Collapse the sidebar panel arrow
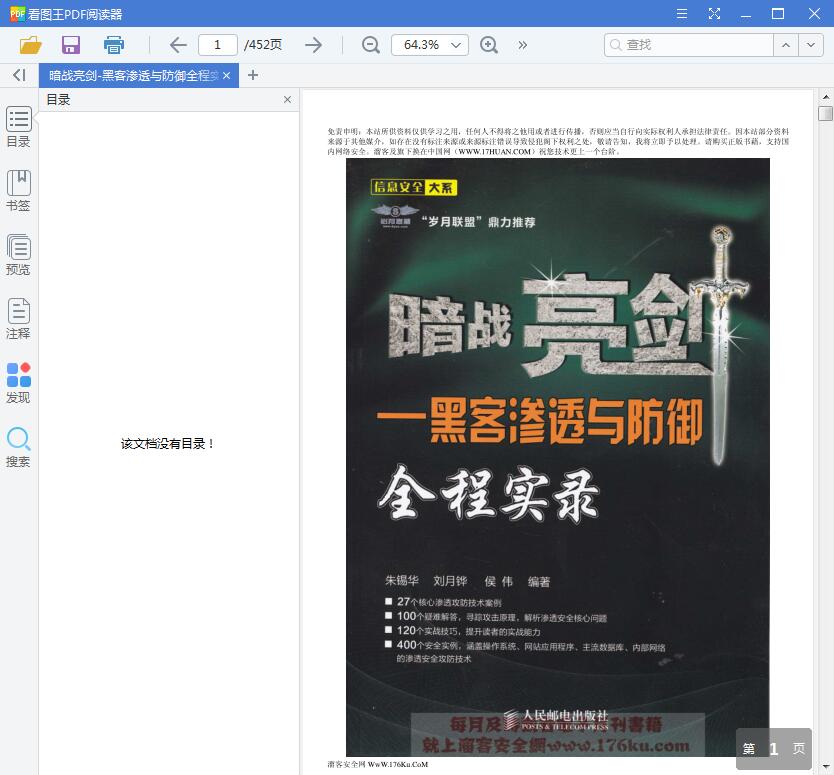 coord(19,75)
